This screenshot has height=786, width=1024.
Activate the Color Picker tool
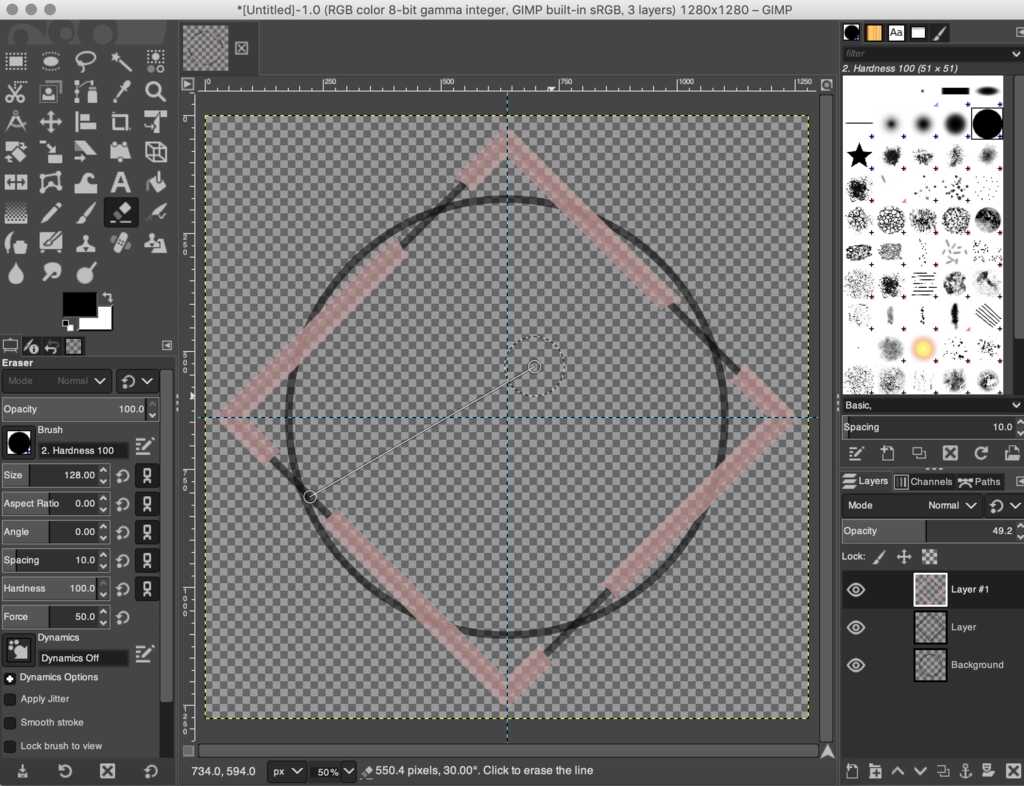click(121, 91)
